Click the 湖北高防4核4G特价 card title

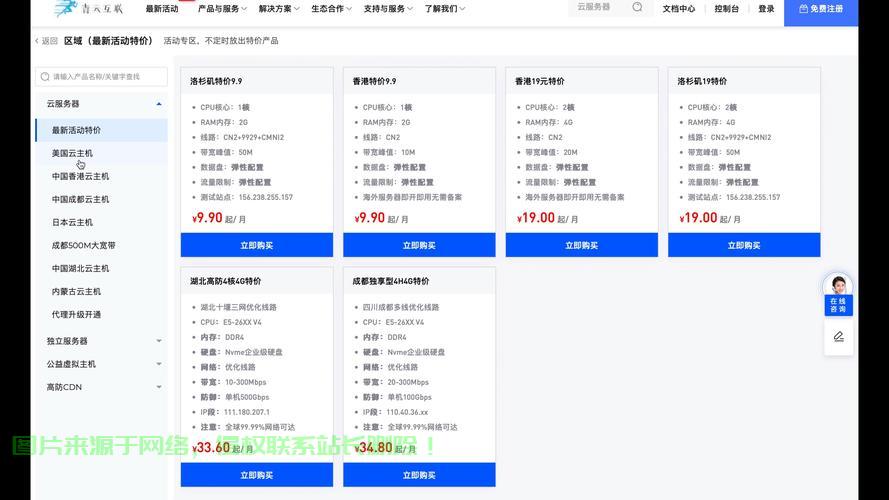pyautogui.click(x=226, y=281)
